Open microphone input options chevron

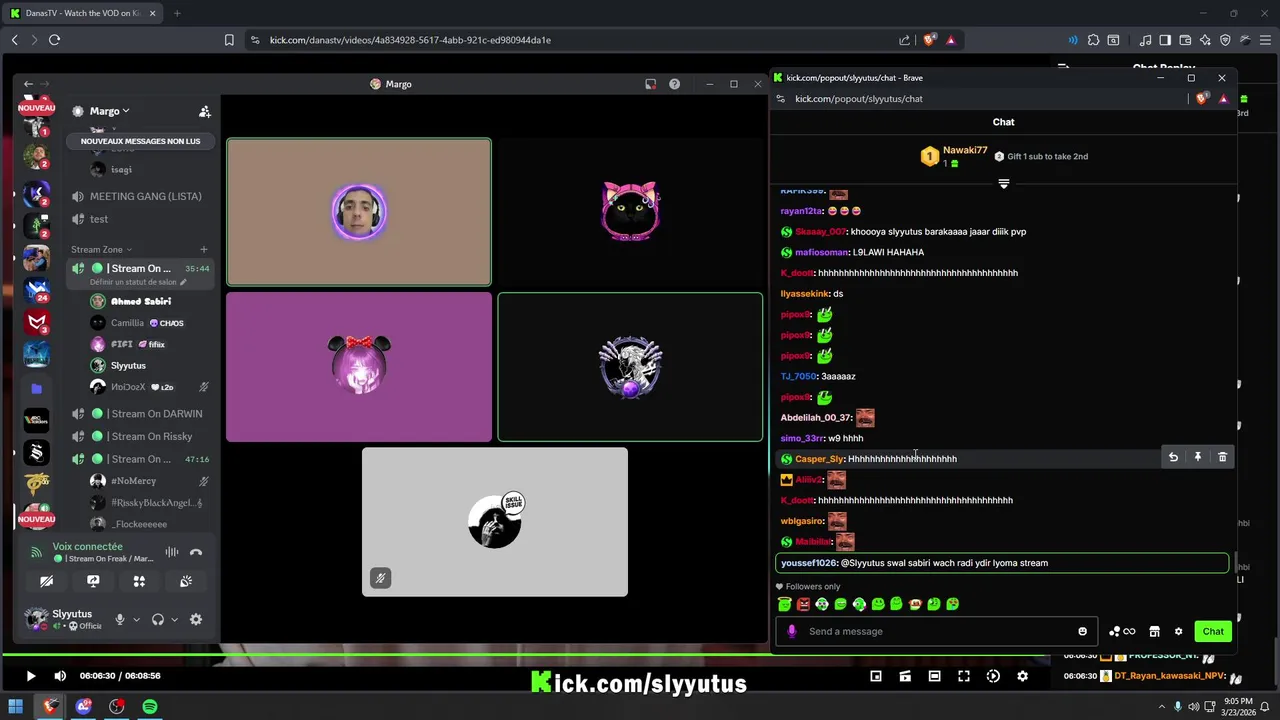[x=136, y=620]
